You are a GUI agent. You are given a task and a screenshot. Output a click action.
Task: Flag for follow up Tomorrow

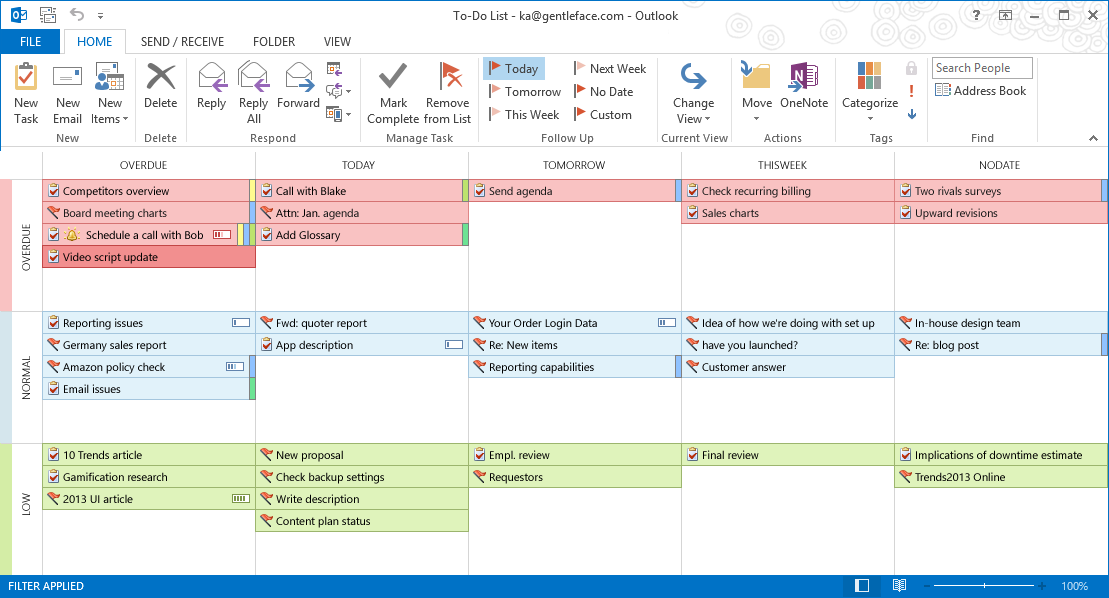point(525,91)
